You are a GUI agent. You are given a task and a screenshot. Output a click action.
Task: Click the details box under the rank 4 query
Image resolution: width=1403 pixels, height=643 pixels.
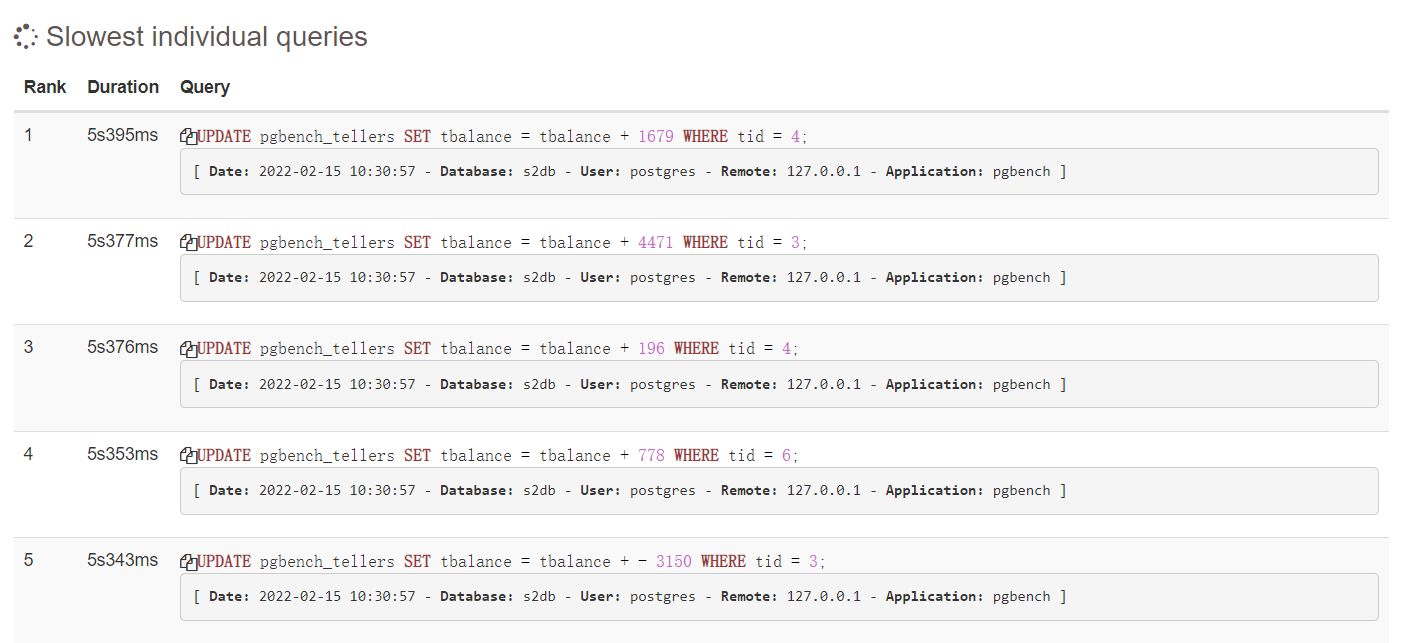click(x=779, y=490)
